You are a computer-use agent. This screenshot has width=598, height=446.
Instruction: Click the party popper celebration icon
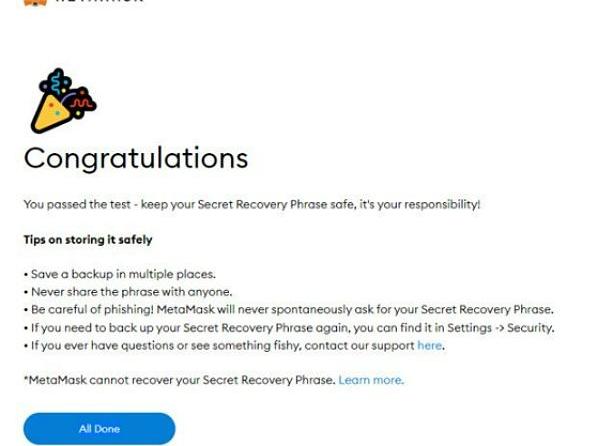coord(63,101)
